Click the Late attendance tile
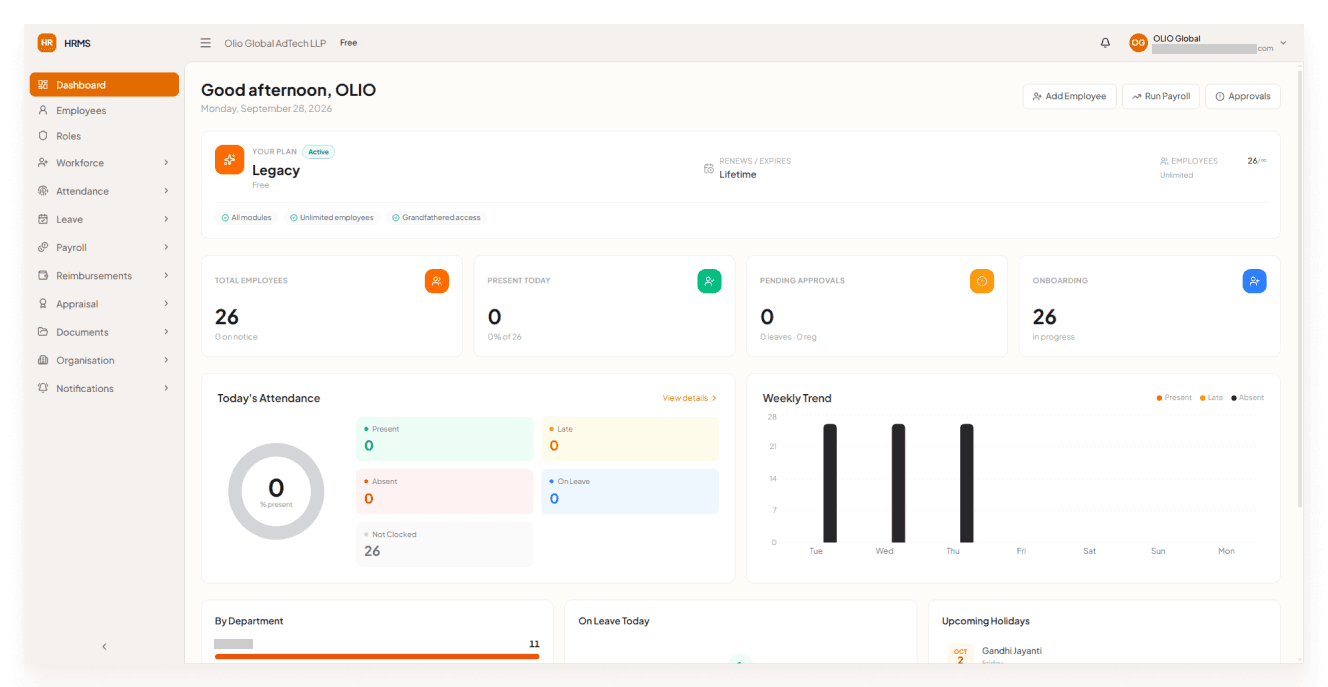 (x=630, y=439)
